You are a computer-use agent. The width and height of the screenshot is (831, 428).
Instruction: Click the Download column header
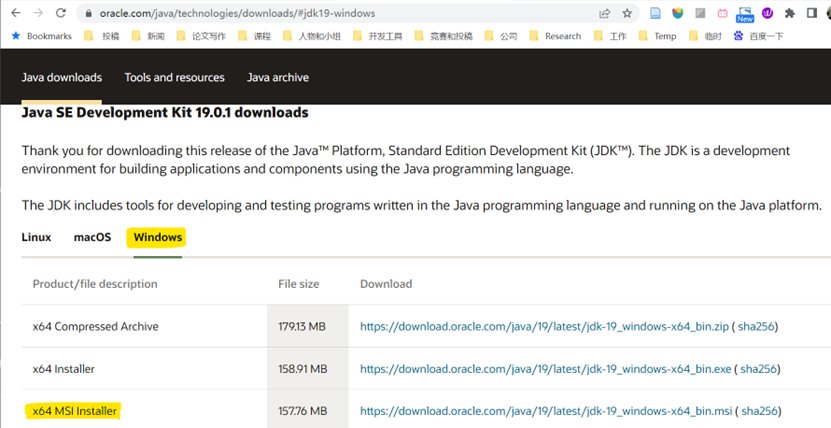pyautogui.click(x=386, y=284)
